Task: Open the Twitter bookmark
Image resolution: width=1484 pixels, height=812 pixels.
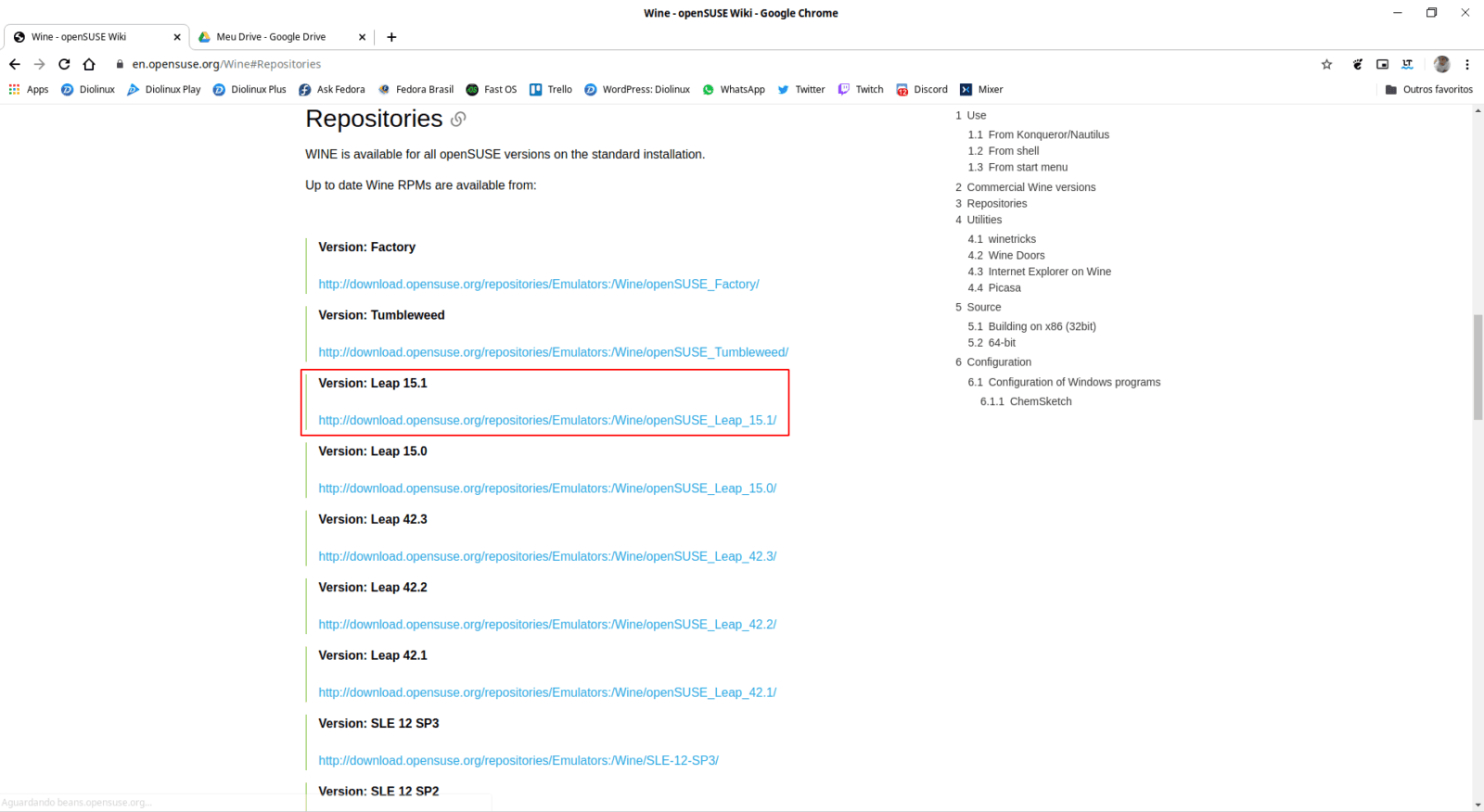Action: 801,90
